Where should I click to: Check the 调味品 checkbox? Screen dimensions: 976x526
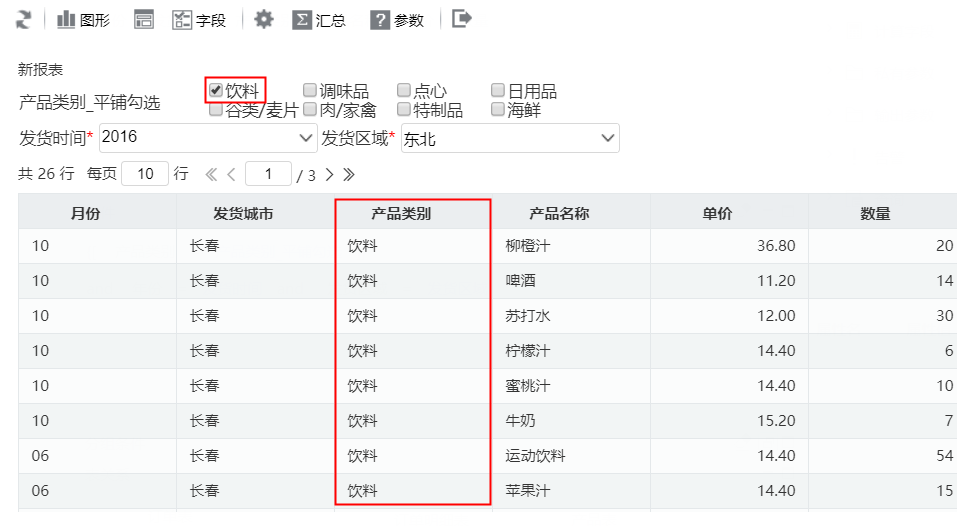[x=309, y=90]
